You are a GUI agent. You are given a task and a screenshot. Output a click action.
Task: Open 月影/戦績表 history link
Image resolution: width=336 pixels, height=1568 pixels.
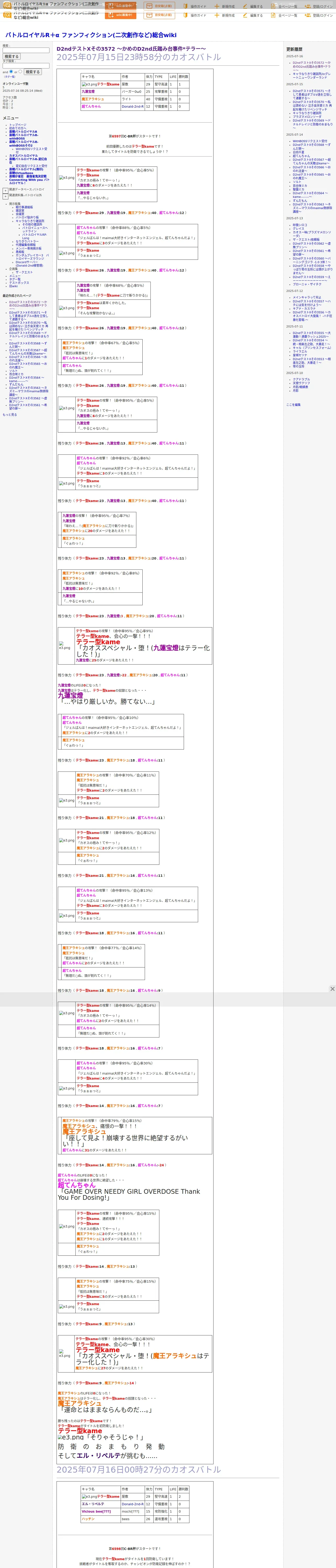(x=301, y=387)
